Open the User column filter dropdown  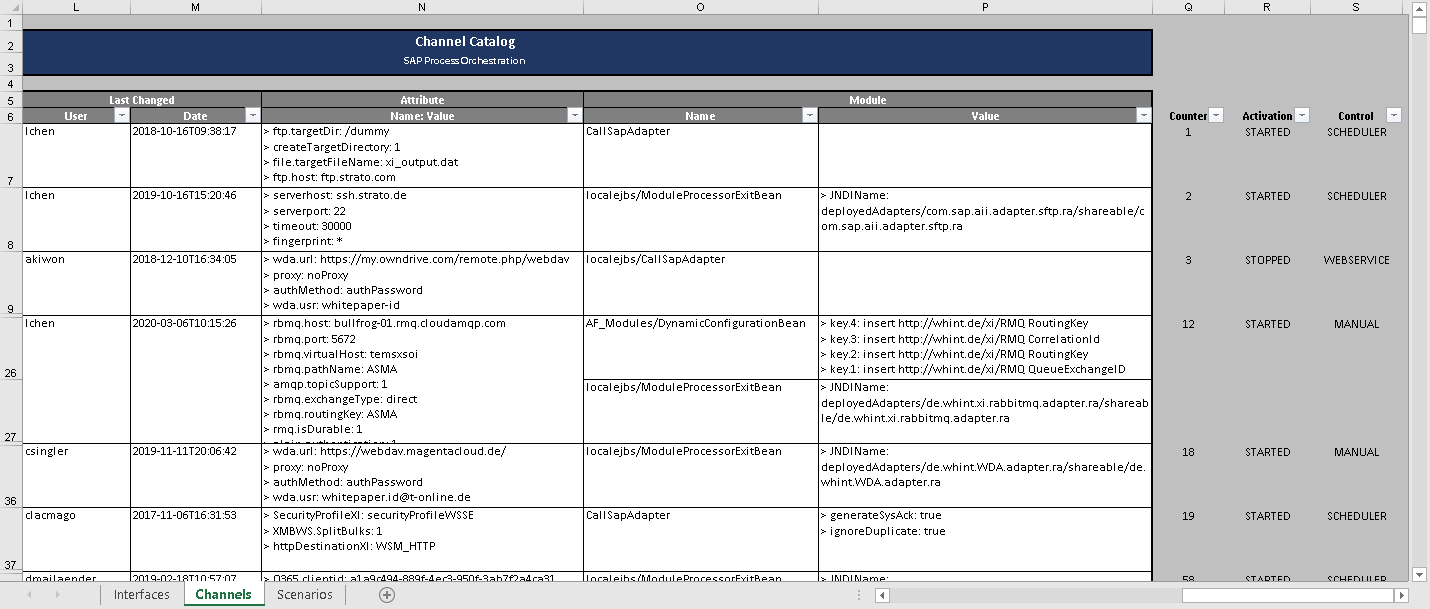(121, 116)
